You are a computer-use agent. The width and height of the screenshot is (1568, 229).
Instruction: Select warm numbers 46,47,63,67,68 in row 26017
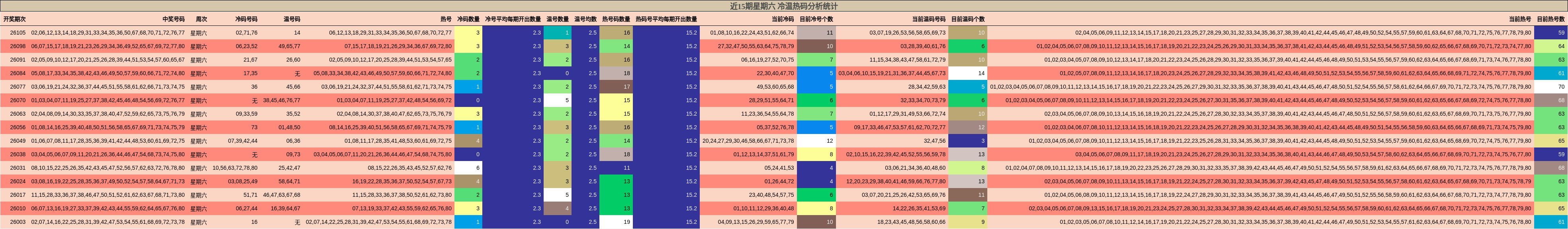(x=281, y=195)
